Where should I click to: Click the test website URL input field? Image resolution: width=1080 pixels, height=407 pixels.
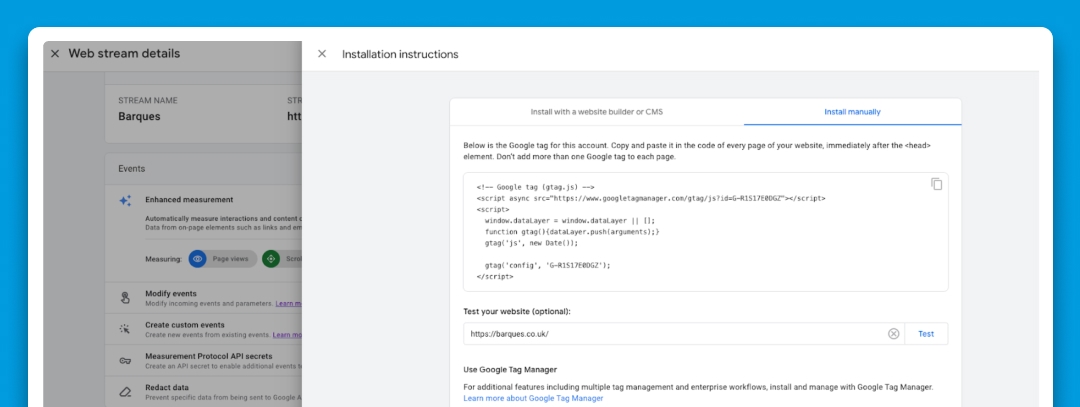click(x=670, y=334)
